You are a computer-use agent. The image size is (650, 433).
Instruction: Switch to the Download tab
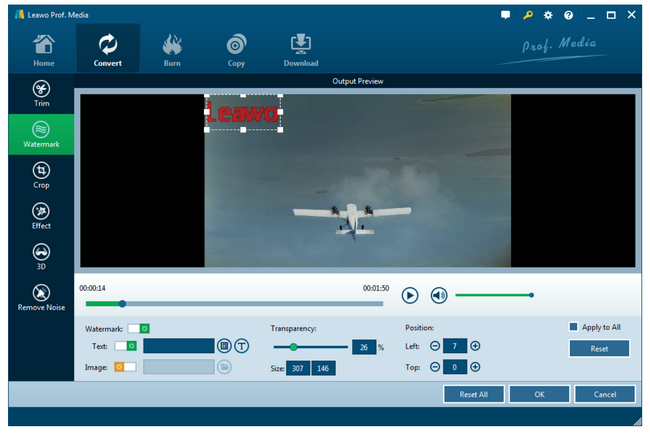[301, 49]
